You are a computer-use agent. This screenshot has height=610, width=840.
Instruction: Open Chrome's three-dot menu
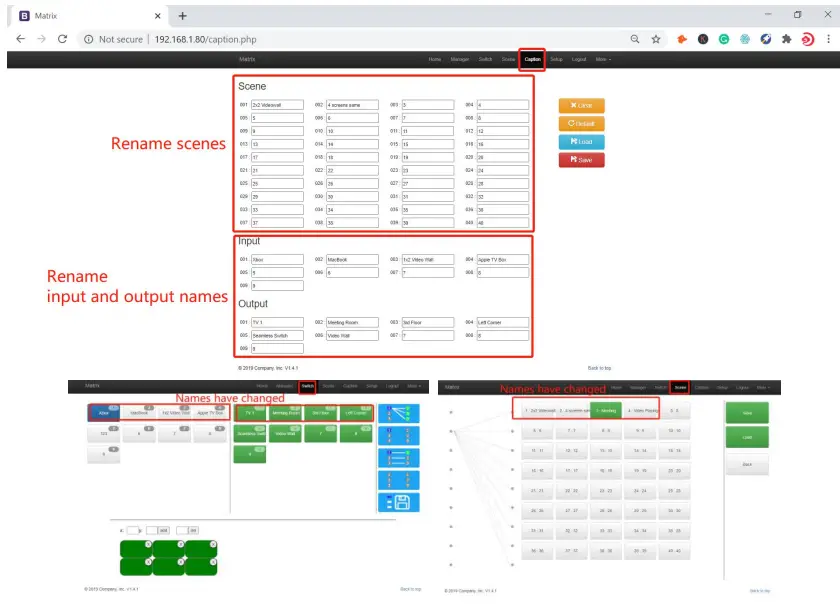[828, 39]
